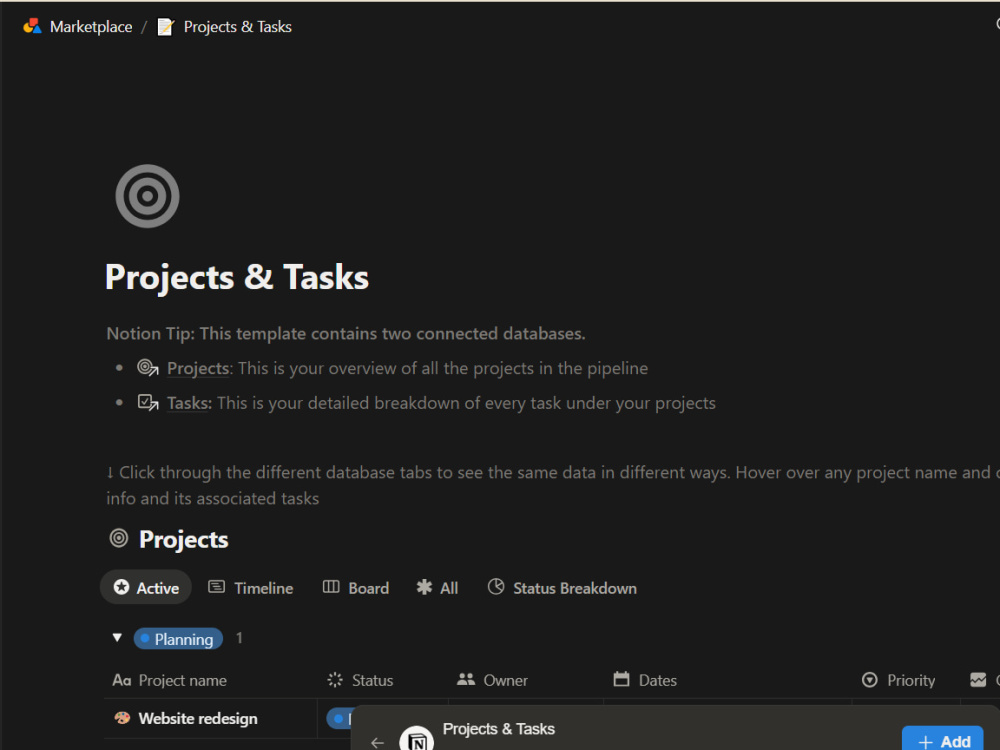
Task: Open the Tasks database link in bullet list
Action: click(189, 403)
